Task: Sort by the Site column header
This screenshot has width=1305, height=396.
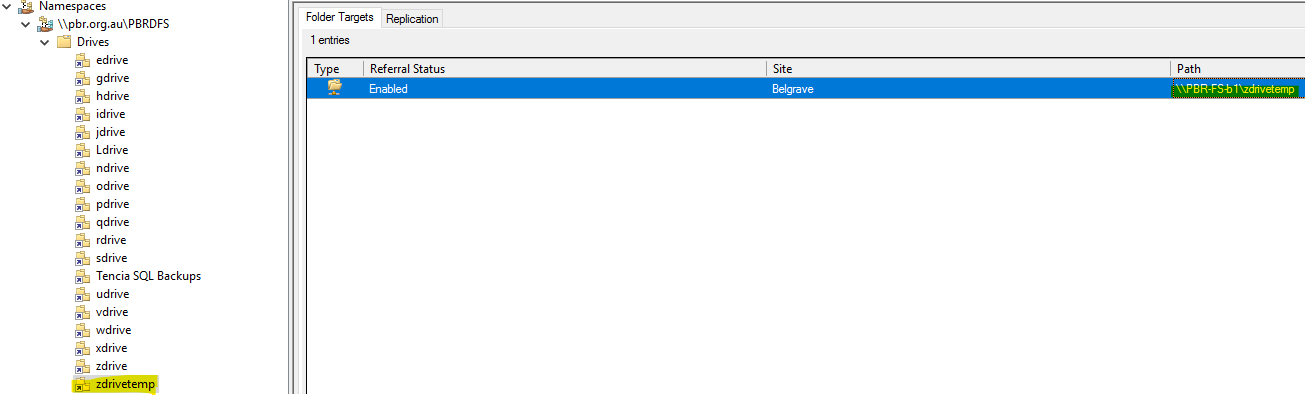Action: [969, 69]
